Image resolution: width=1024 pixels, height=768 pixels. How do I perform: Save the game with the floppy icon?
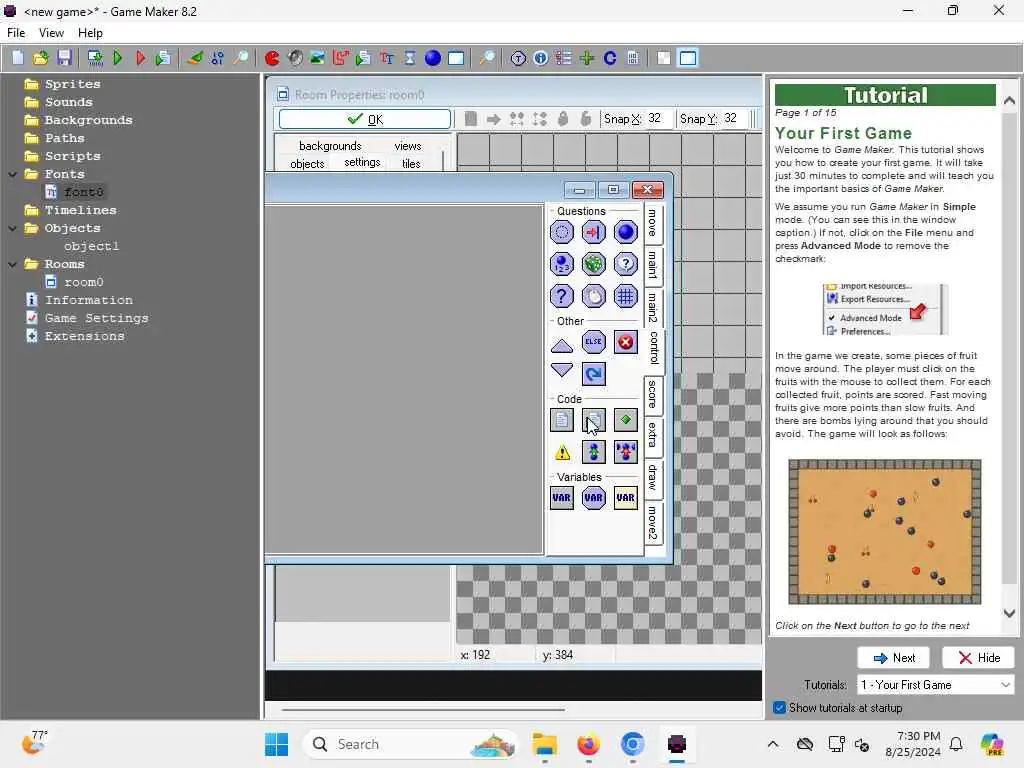(x=63, y=58)
